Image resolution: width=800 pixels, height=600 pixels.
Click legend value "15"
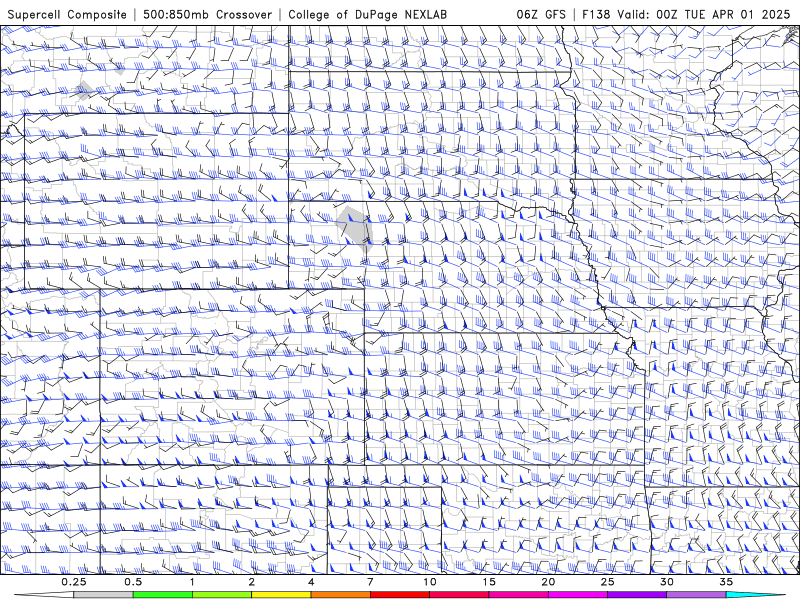(x=489, y=582)
